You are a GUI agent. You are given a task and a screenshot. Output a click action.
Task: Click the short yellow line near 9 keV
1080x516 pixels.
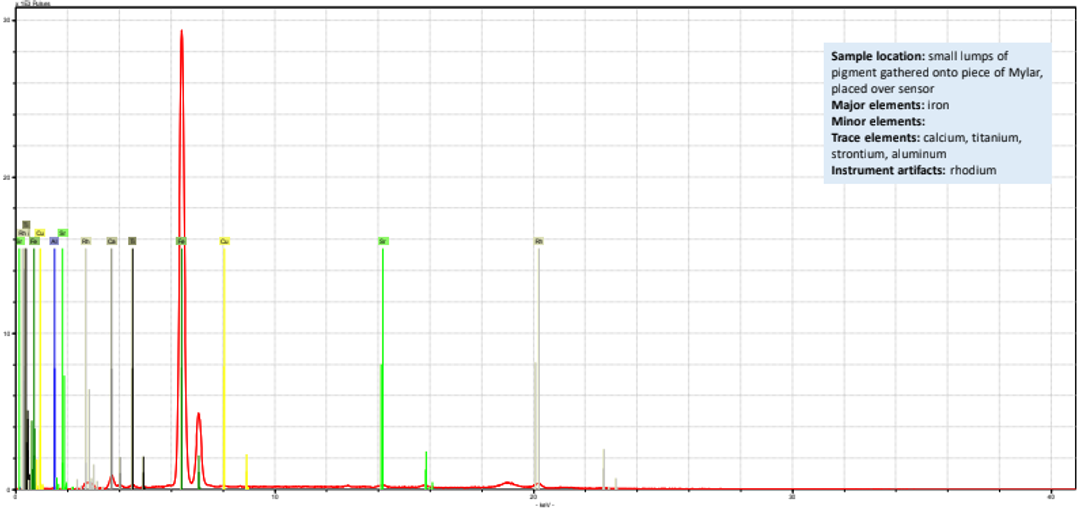point(246,470)
